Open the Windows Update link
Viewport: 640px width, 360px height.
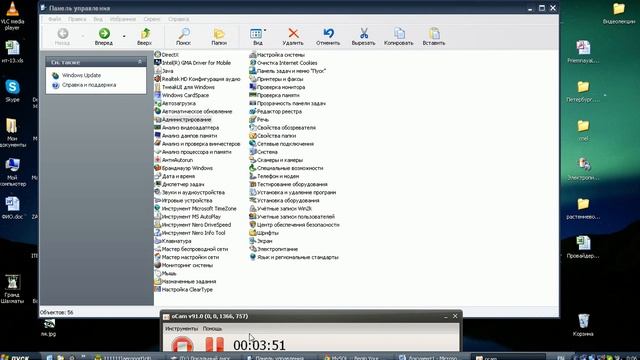click(x=81, y=76)
